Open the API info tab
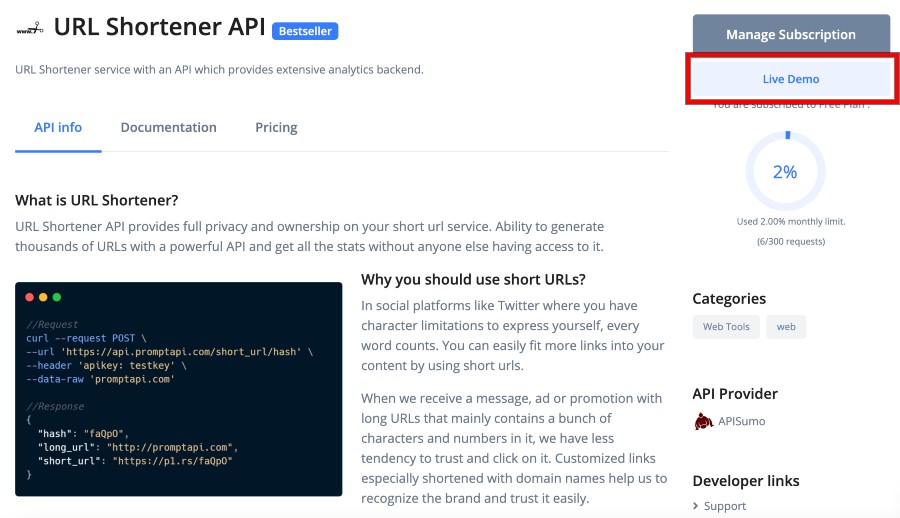The image size is (900, 518). (58, 127)
